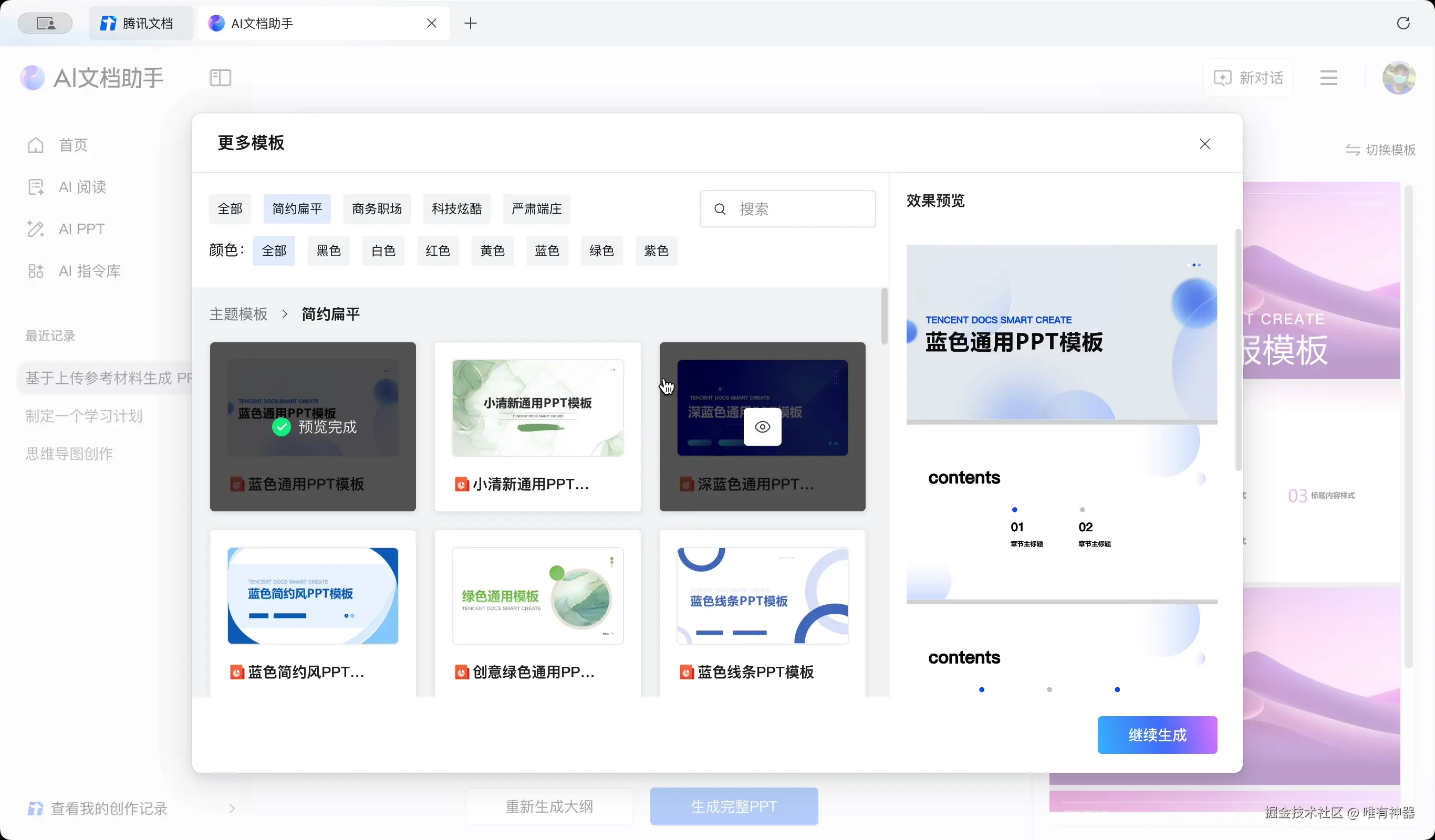Open a new browser tab
Viewport: 1435px width, 840px height.
click(470, 23)
